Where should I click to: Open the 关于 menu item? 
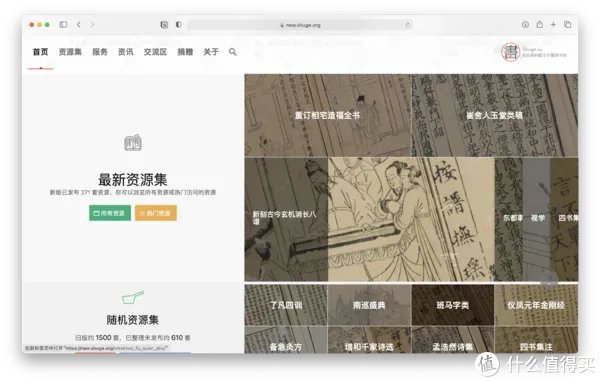(x=211, y=52)
